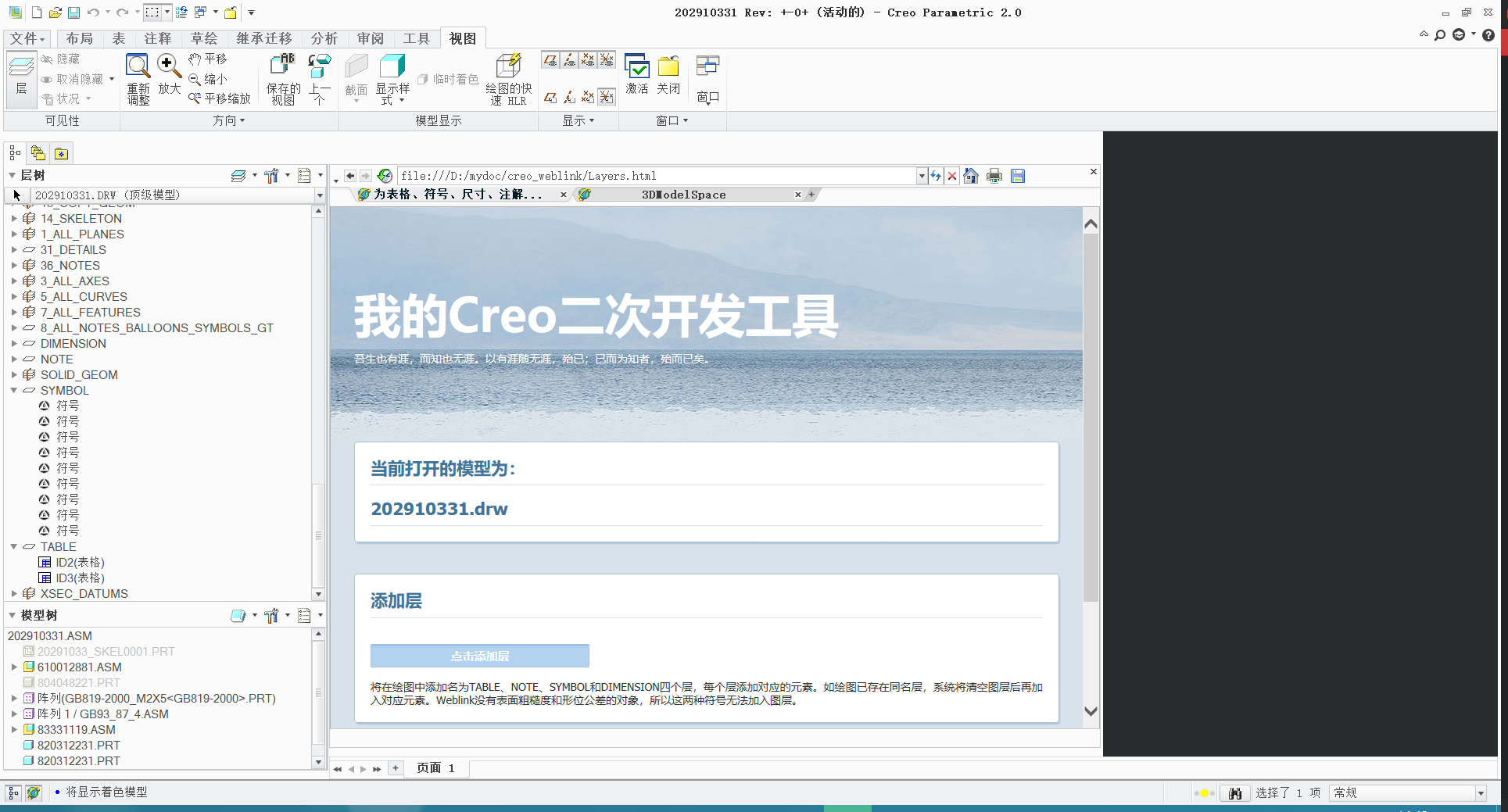Select the Pan Zoom (平移缩放) command
1508x812 pixels.
220,98
